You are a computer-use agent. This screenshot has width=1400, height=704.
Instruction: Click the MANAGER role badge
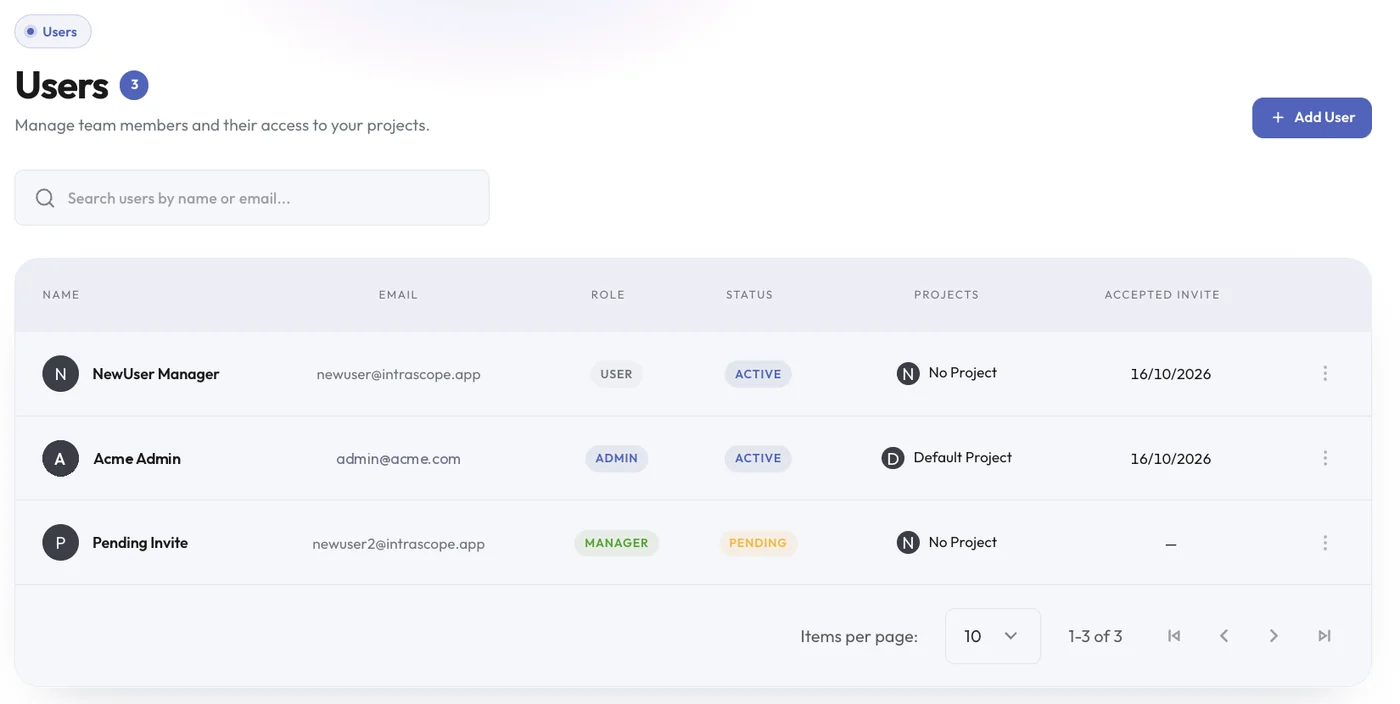(617, 543)
